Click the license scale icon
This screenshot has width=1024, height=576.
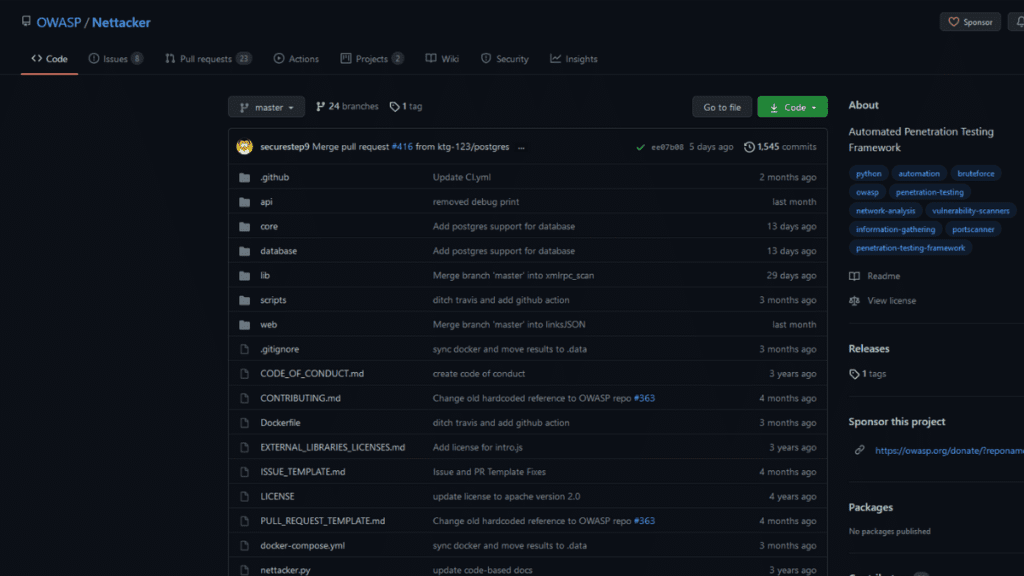[854, 301]
